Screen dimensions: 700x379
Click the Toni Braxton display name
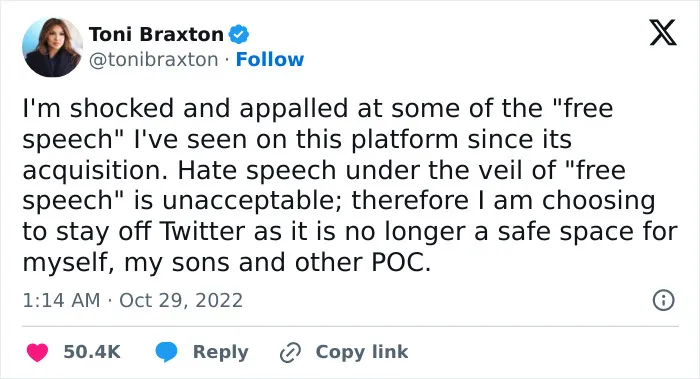point(156,34)
